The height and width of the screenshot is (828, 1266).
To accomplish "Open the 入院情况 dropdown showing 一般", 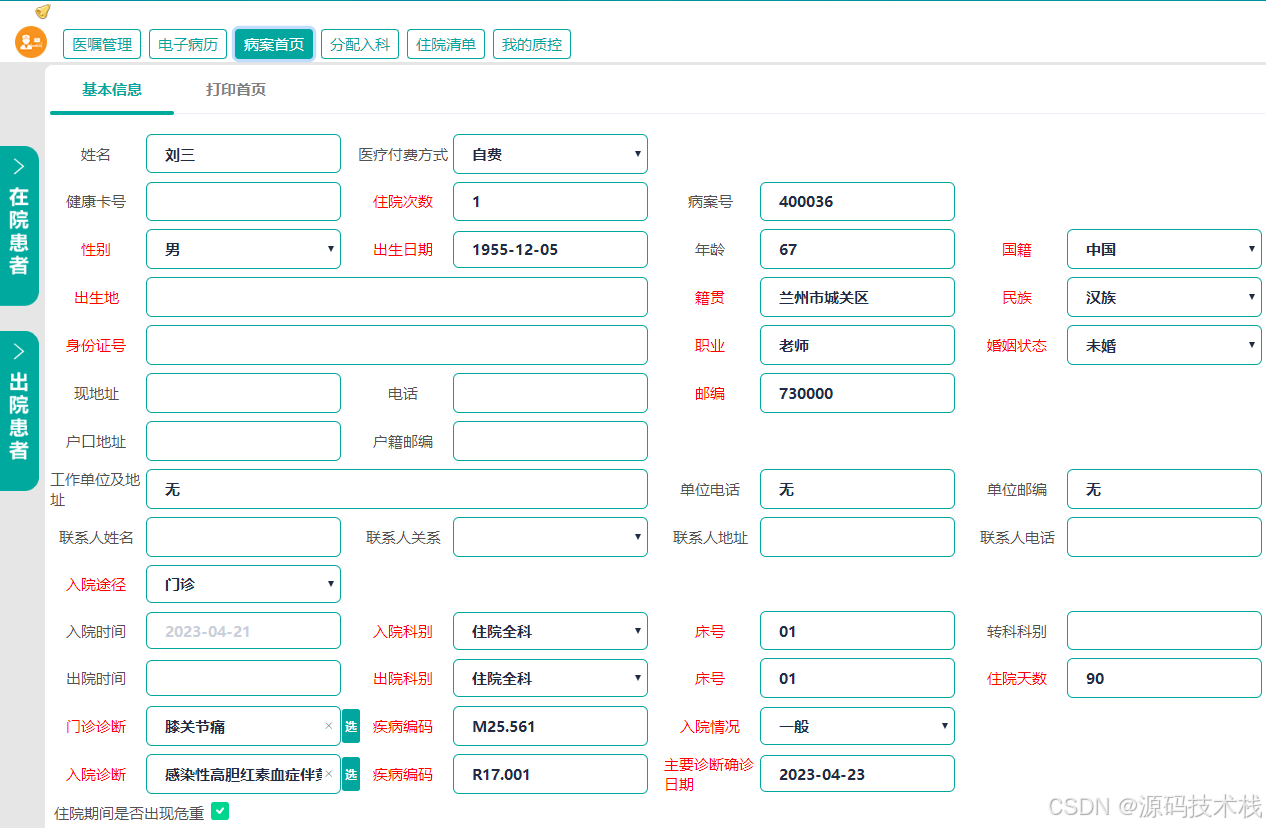I will point(857,726).
